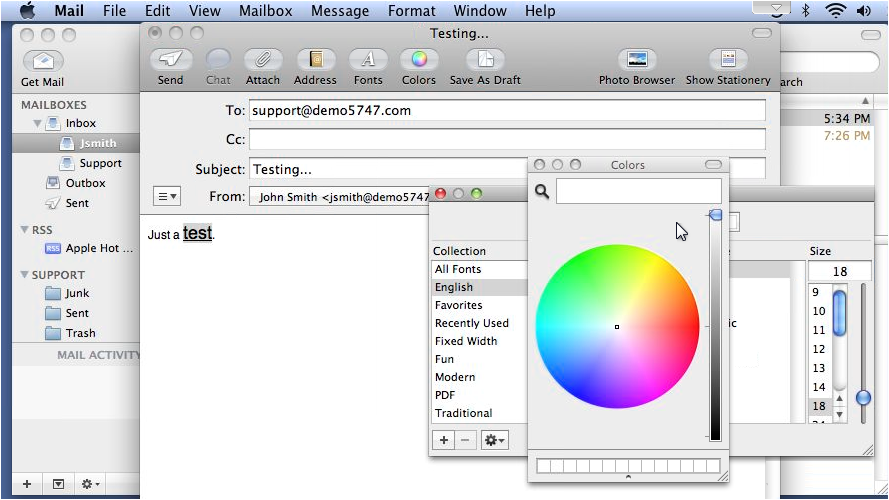Click the size list scroll down arrow

pos(840,414)
